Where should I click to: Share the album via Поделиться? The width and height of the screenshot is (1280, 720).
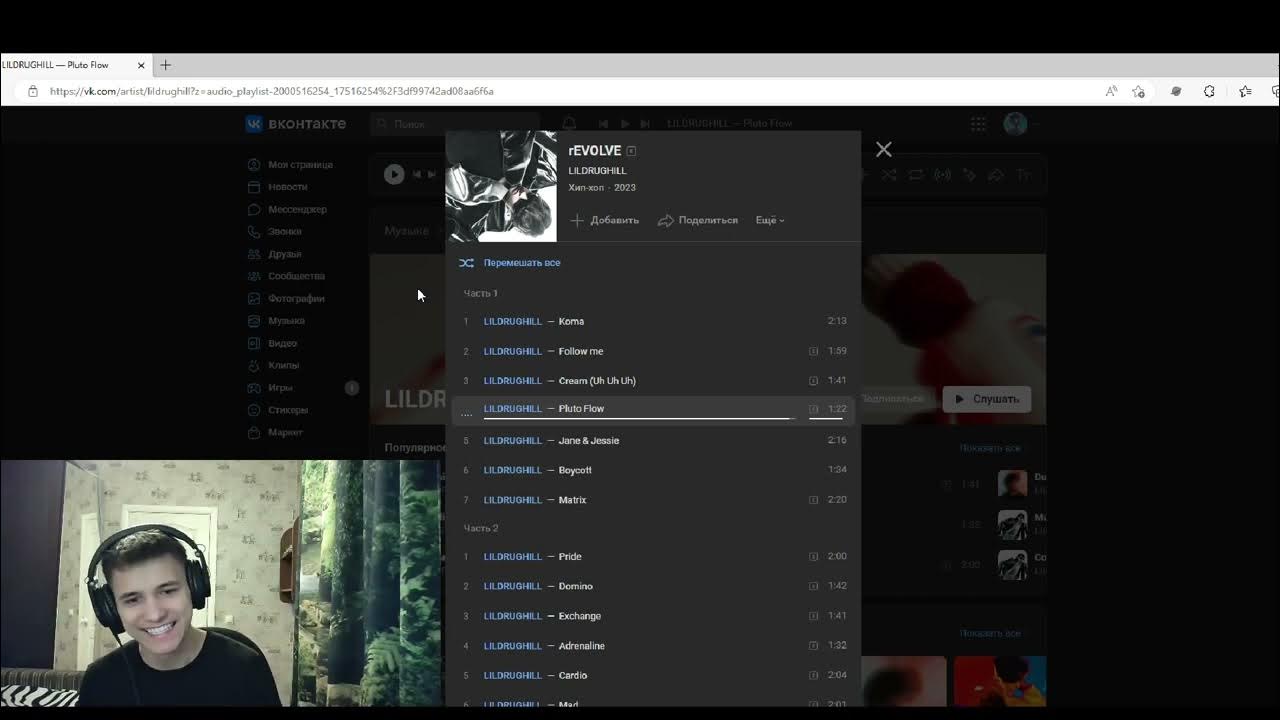coord(697,220)
